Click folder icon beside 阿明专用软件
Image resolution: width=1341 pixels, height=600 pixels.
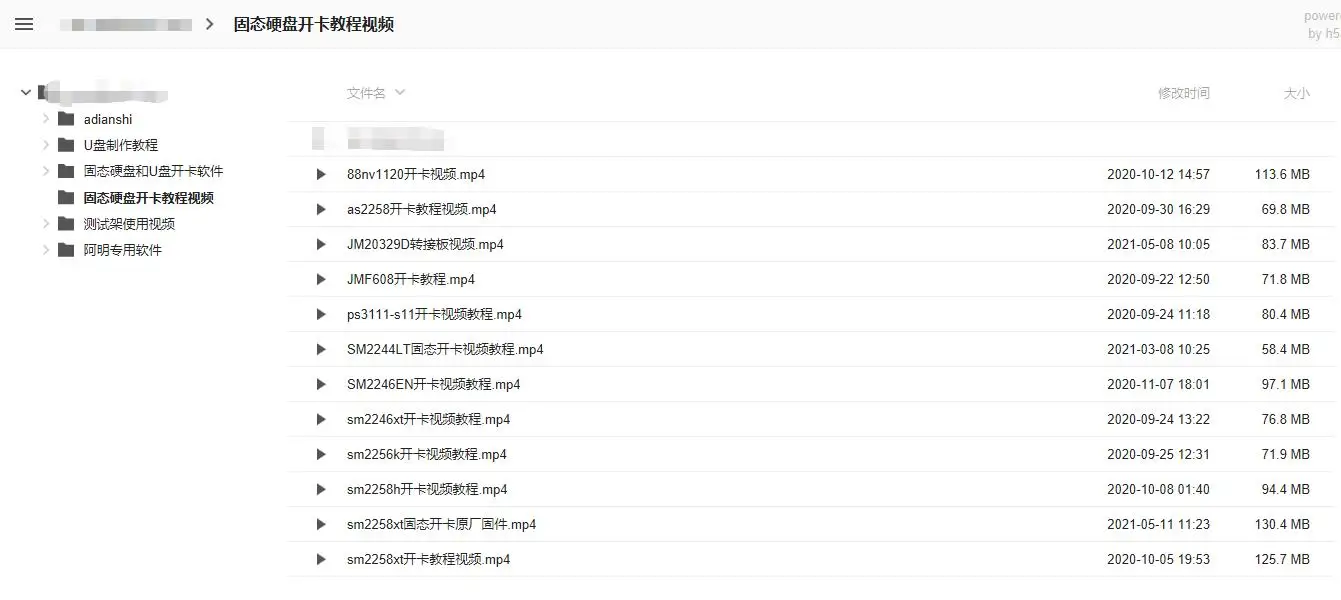tap(66, 250)
